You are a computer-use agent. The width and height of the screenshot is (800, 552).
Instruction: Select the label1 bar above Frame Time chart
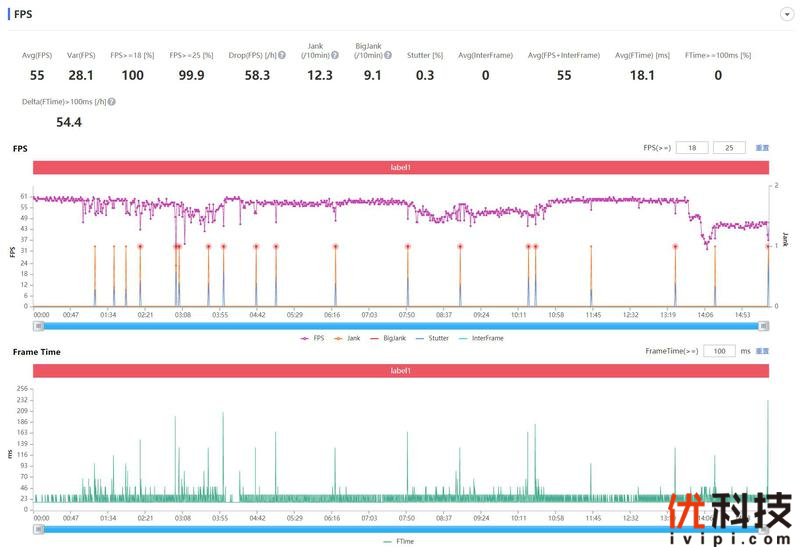click(400, 371)
